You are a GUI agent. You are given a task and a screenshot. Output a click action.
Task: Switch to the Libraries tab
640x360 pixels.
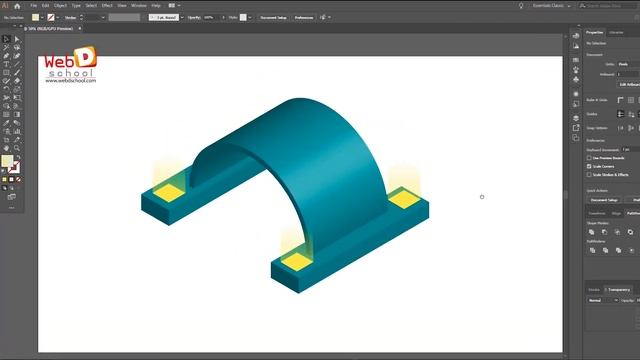pyautogui.click(x=616, y=32)
